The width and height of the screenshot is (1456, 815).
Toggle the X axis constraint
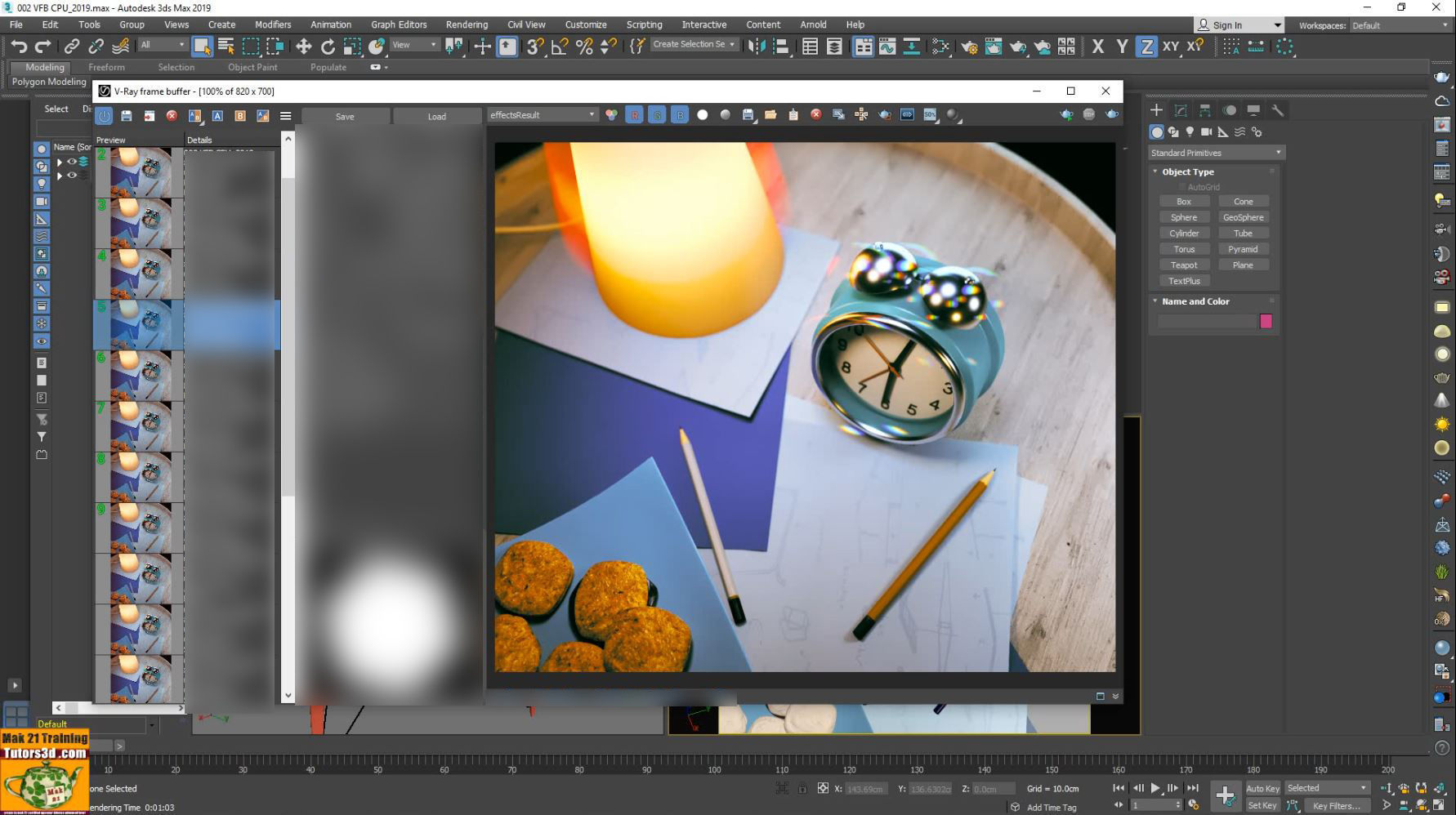pos(1098,47)
